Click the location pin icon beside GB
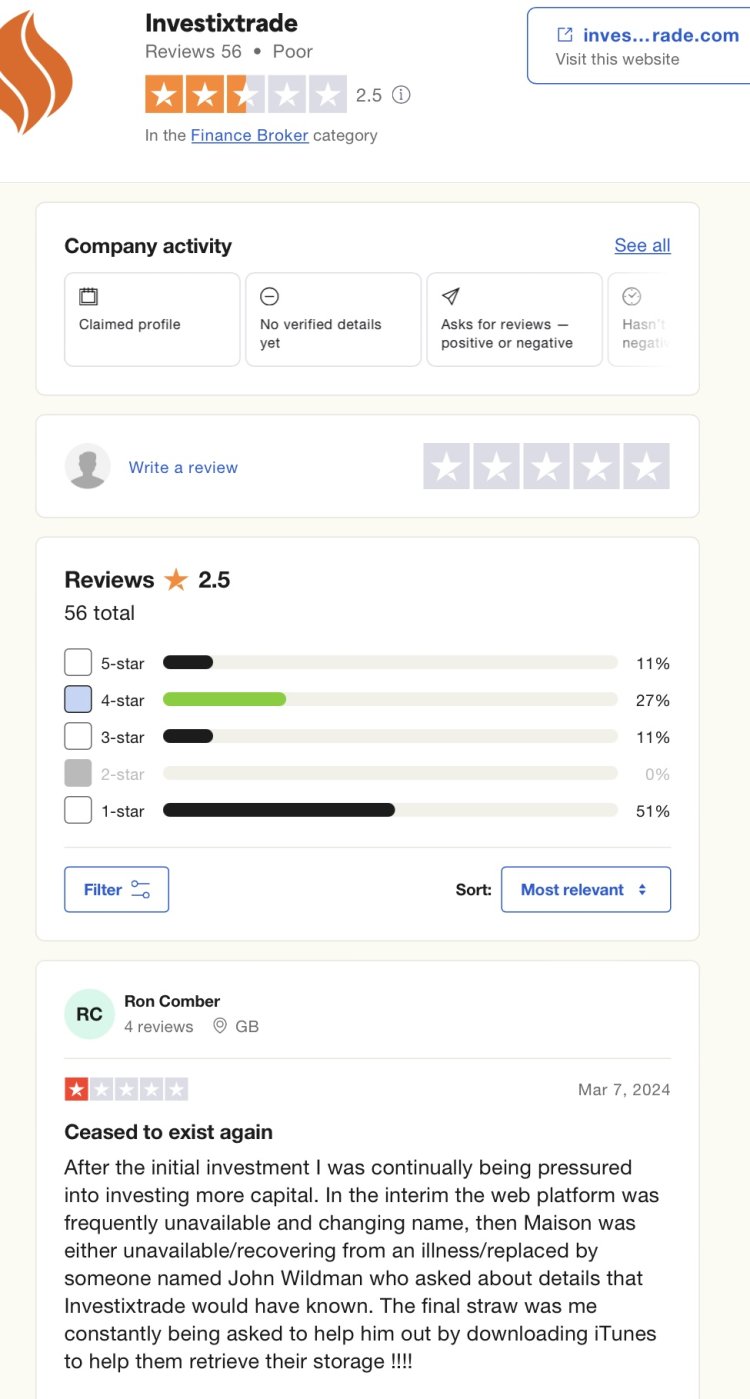Viewport: 750px width, 1399px height. 220,1026
